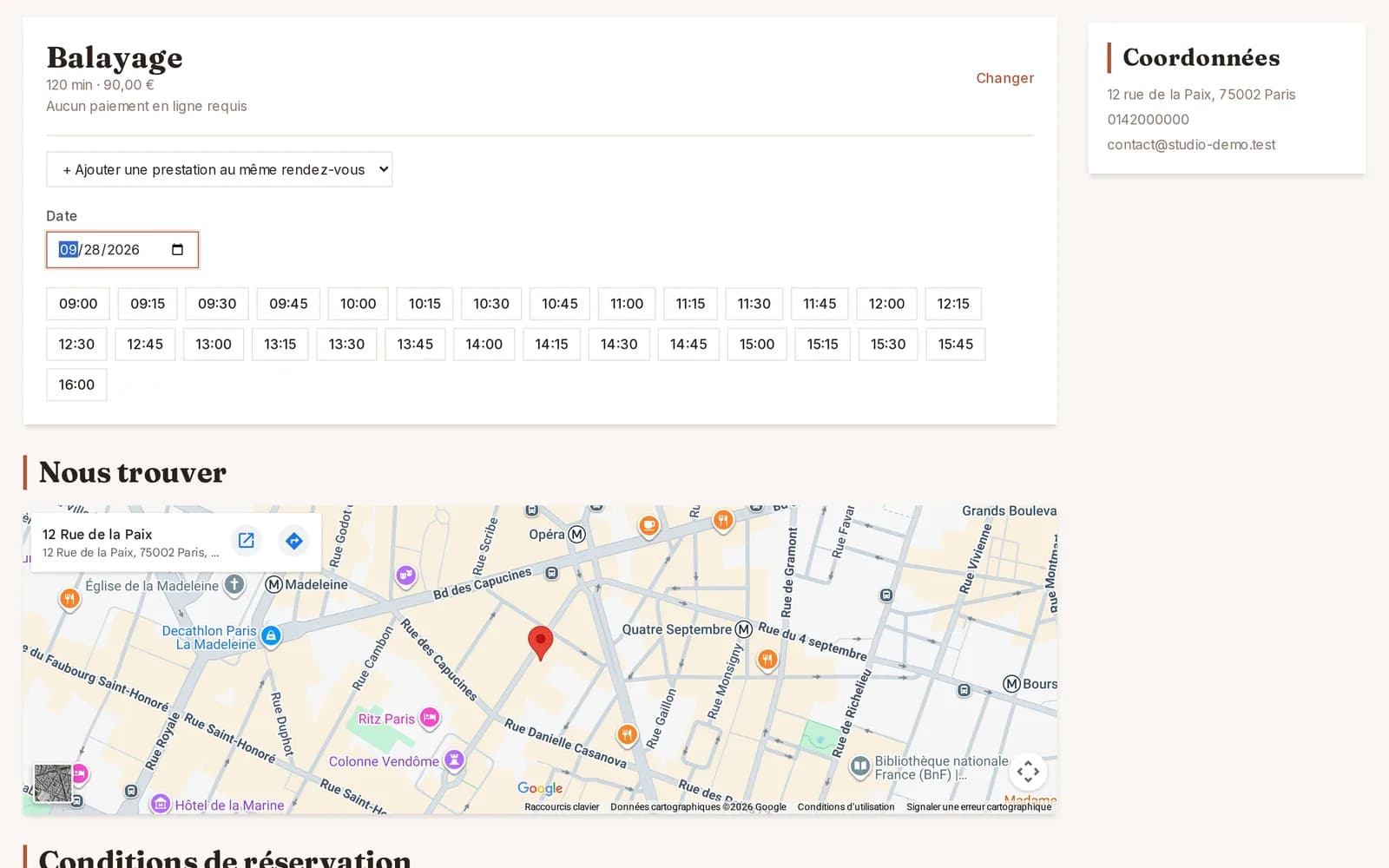Click the Bibliothèque nationale de France marker

[859, 766]
